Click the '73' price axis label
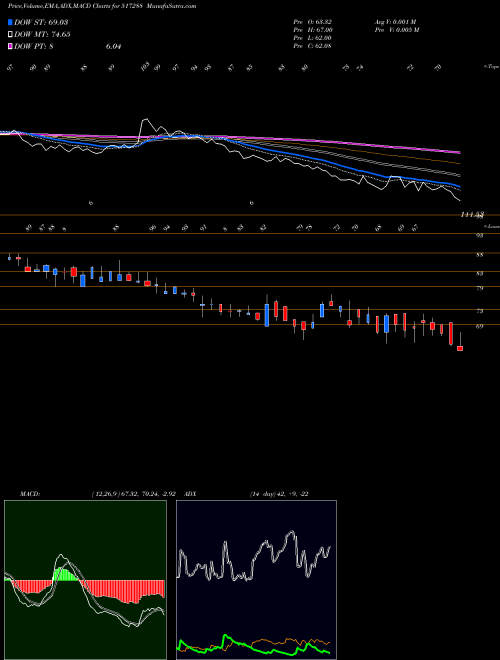The height and width of the screenshot is (660, 500). tap(479, 311)
